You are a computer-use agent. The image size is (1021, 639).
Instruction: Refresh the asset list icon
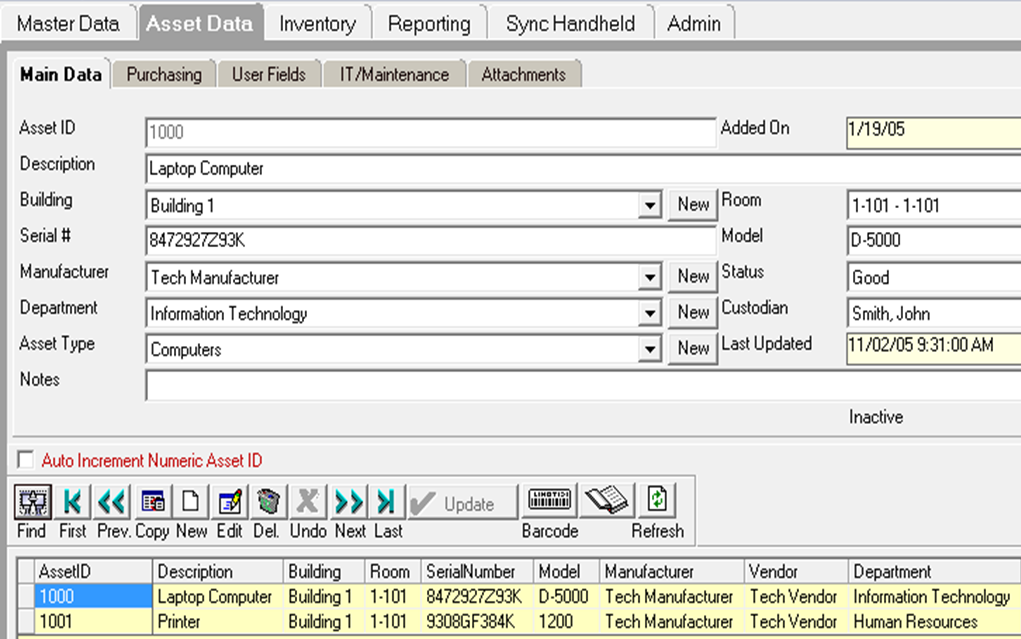(x=657, y=500)
